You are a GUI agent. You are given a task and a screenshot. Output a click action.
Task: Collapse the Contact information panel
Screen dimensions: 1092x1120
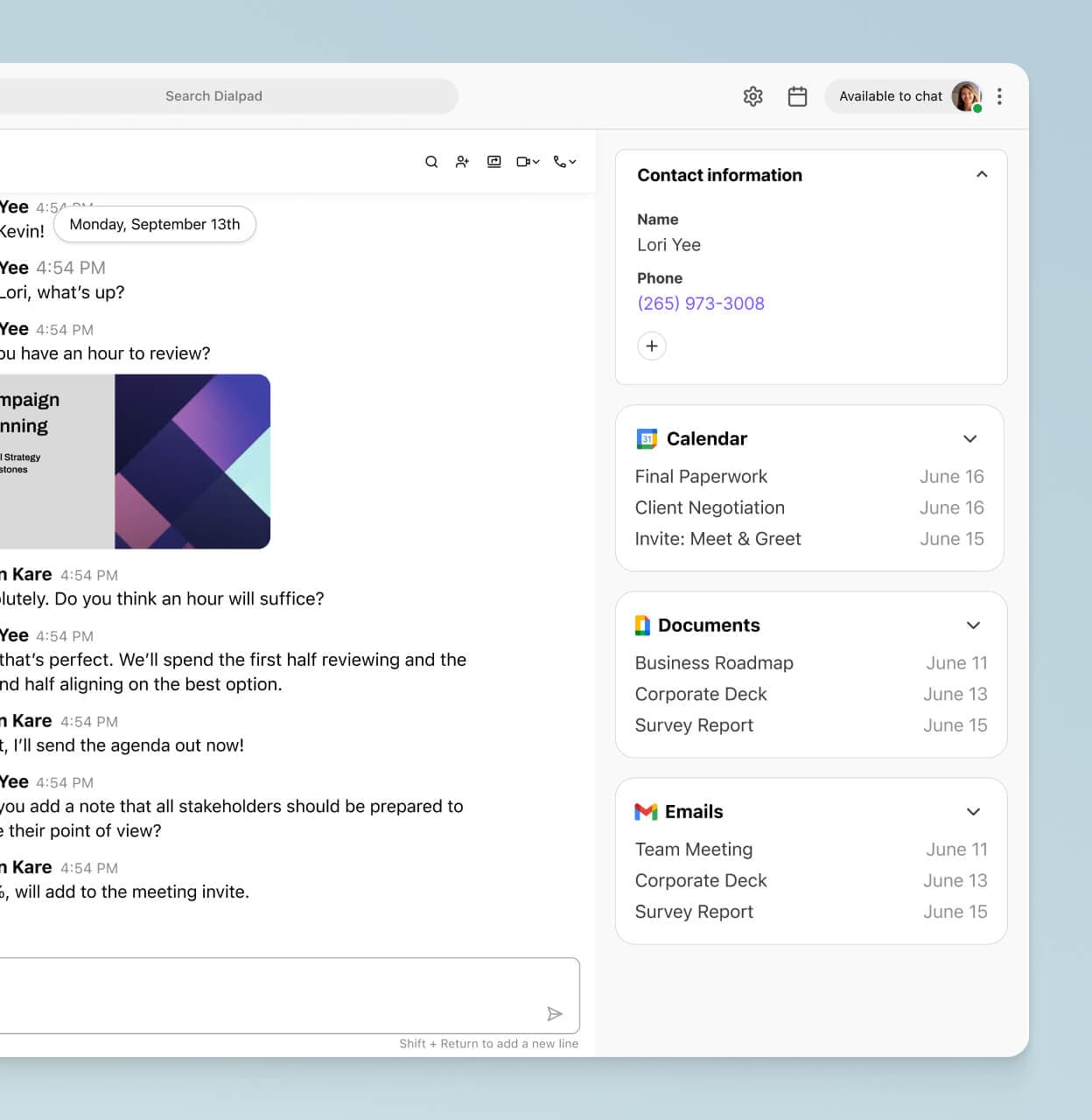981,174
